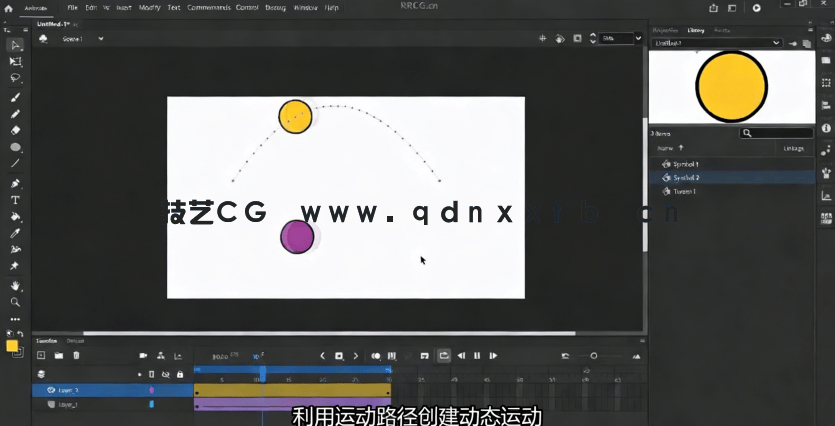Screen dimensions: 835x426
Task: Open the workspace switcher icon
Action: pyautogui.click(x=732, y=8)
